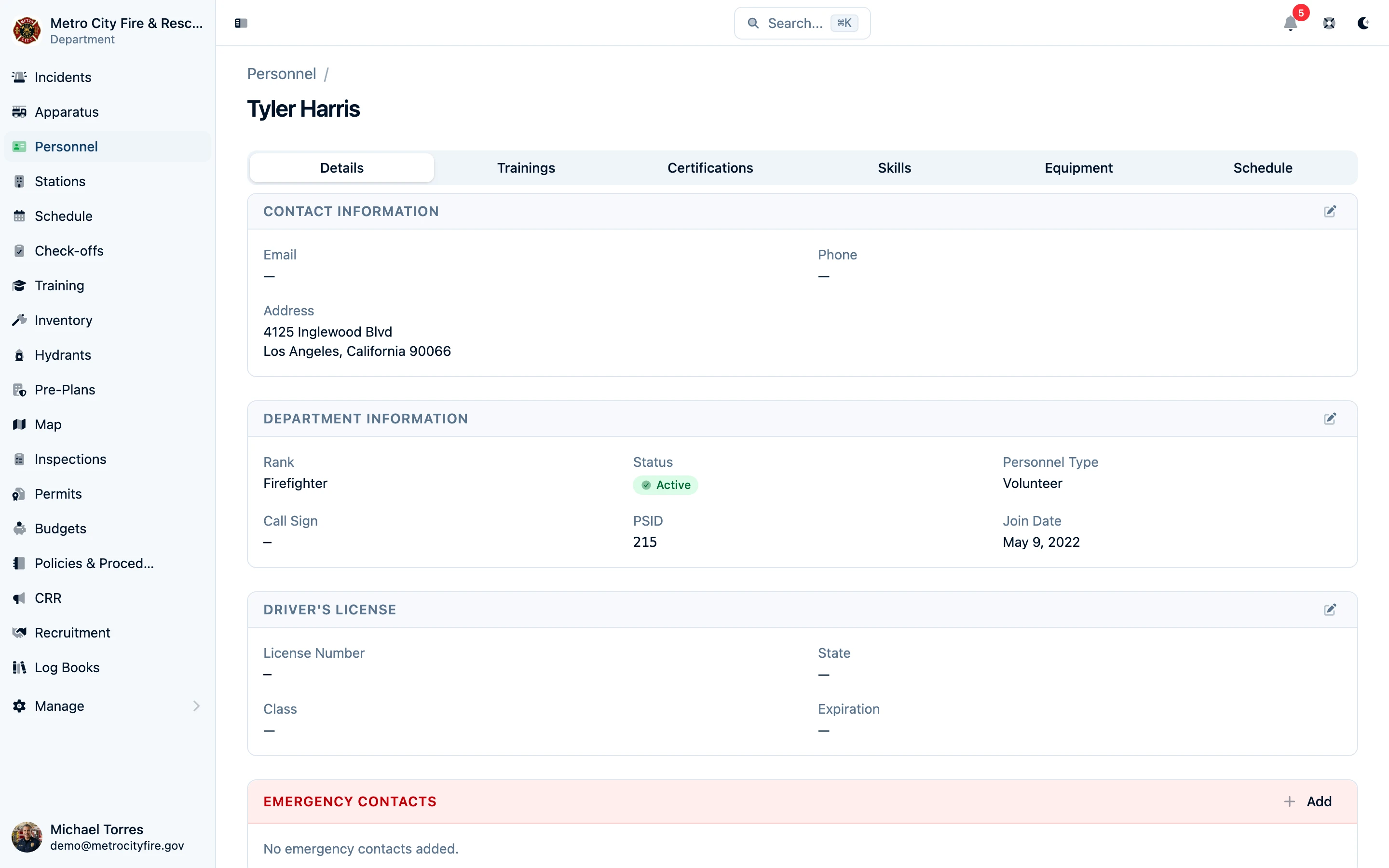Open notifications bell with 5 badge
Viewport: 1389px width, 868px height.
point(1291,23)
